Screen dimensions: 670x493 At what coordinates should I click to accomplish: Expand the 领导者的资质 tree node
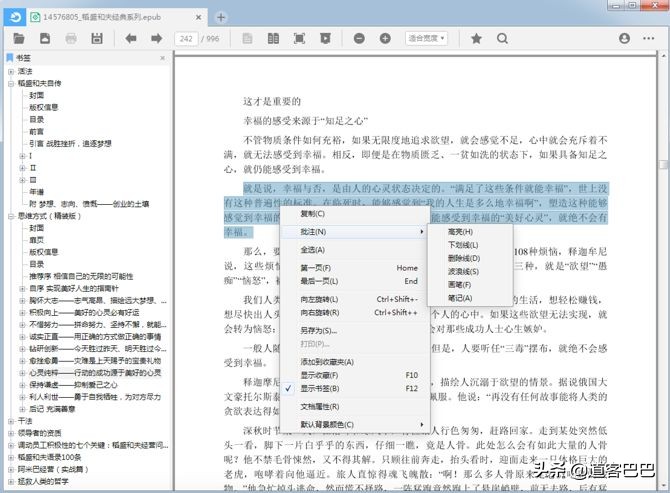pyautogui.click(x=11, y=433)
